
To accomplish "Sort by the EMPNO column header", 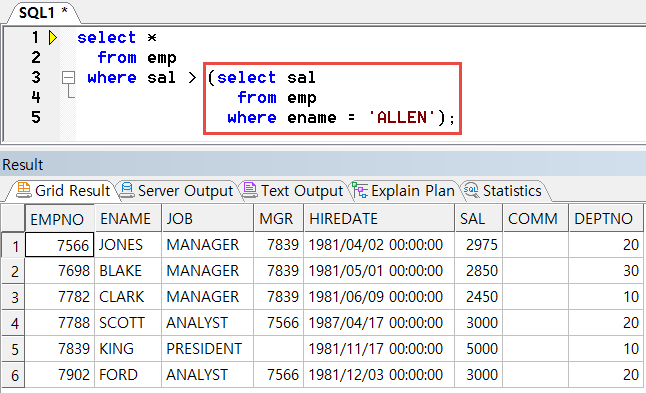I will point(60,219).
